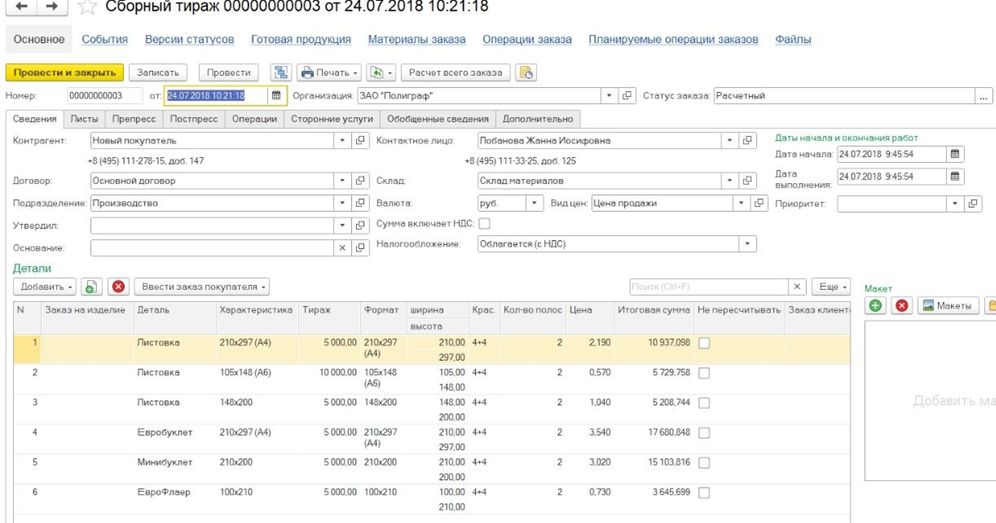Screen dimensions: 996x523
Task: Open calendar picker for document date 'от'
Action: [277, 96]
